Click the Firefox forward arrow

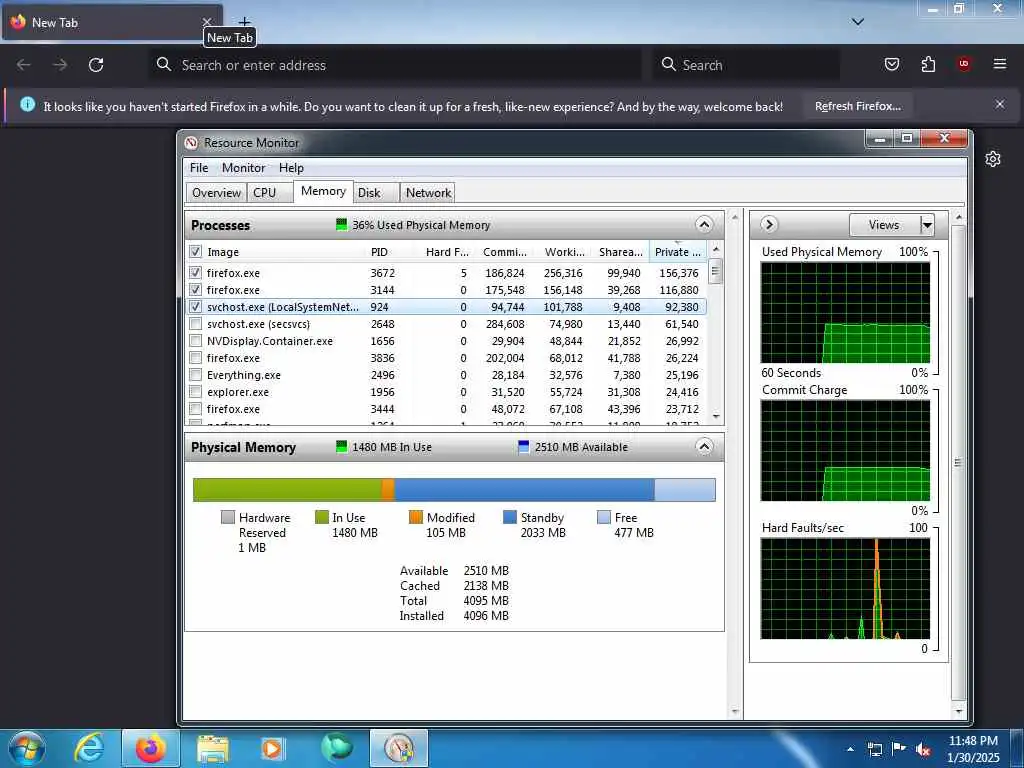pyautogui.click(x=60, y=65)
